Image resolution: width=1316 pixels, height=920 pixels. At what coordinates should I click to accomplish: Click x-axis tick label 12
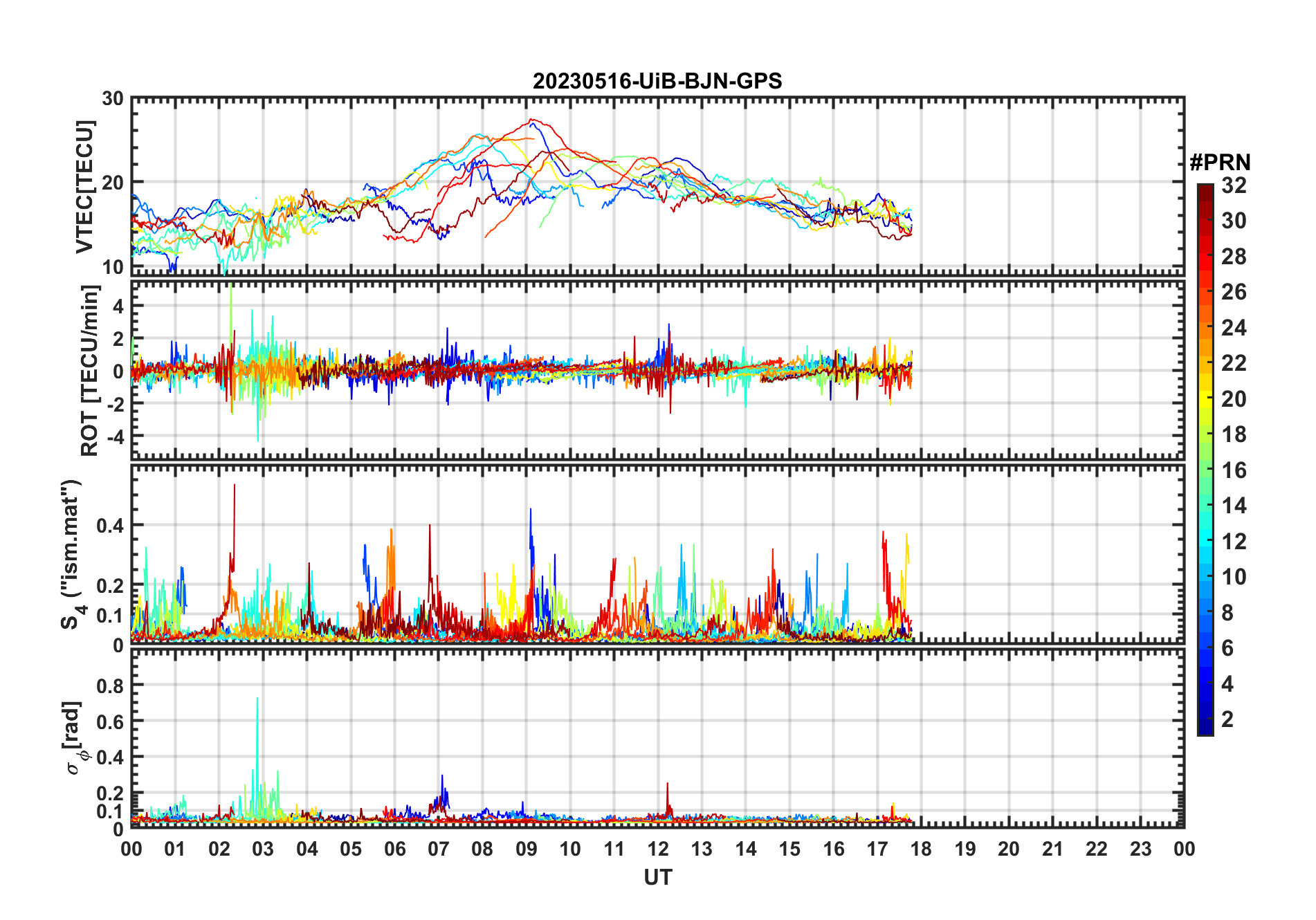[x=658, y=849]
